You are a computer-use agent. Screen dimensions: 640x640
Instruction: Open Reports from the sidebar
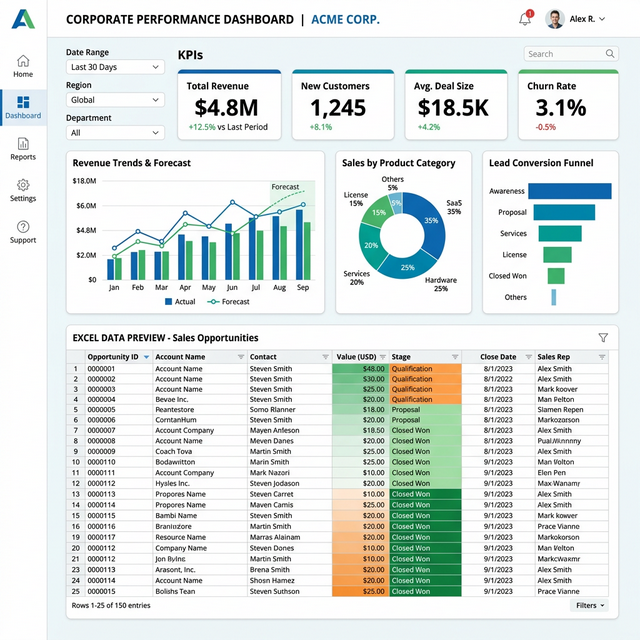[23, 149]
